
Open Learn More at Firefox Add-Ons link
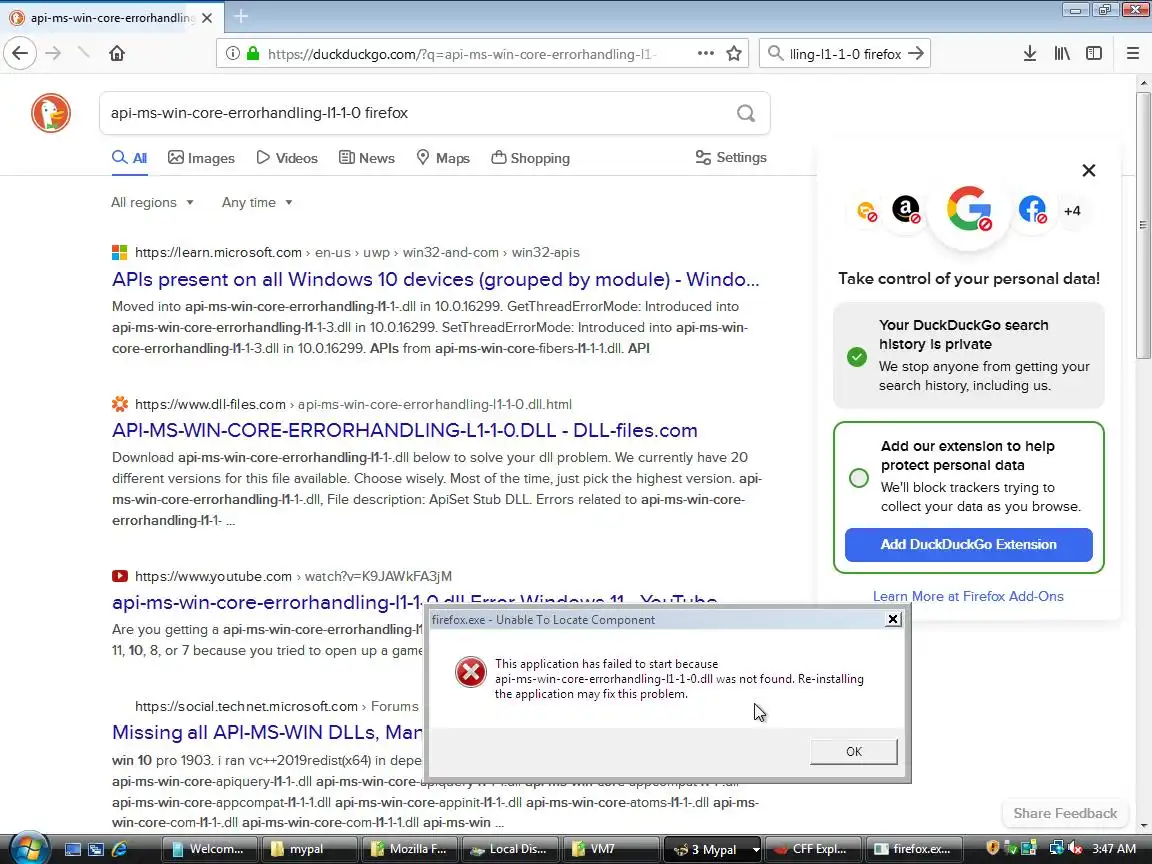point(968,597)
